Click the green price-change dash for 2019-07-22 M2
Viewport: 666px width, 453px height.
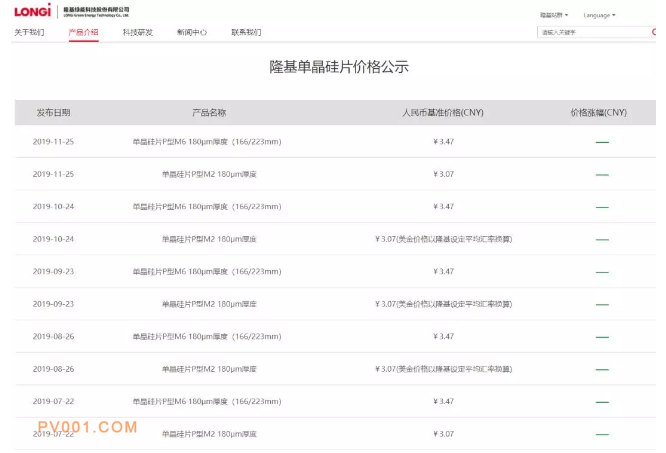click(602, 434)
